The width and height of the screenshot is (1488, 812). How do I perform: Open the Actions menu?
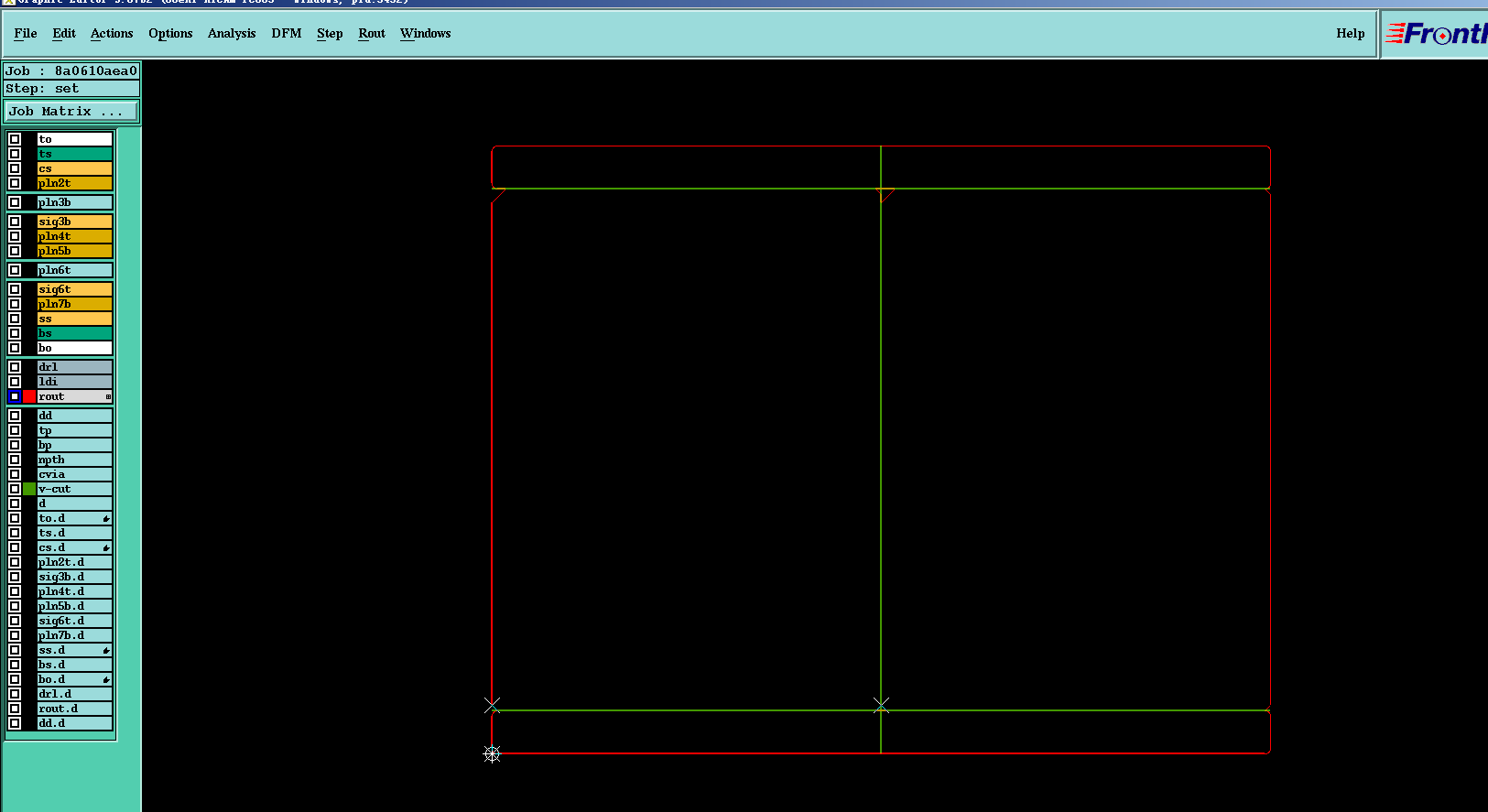click(112, 34)
